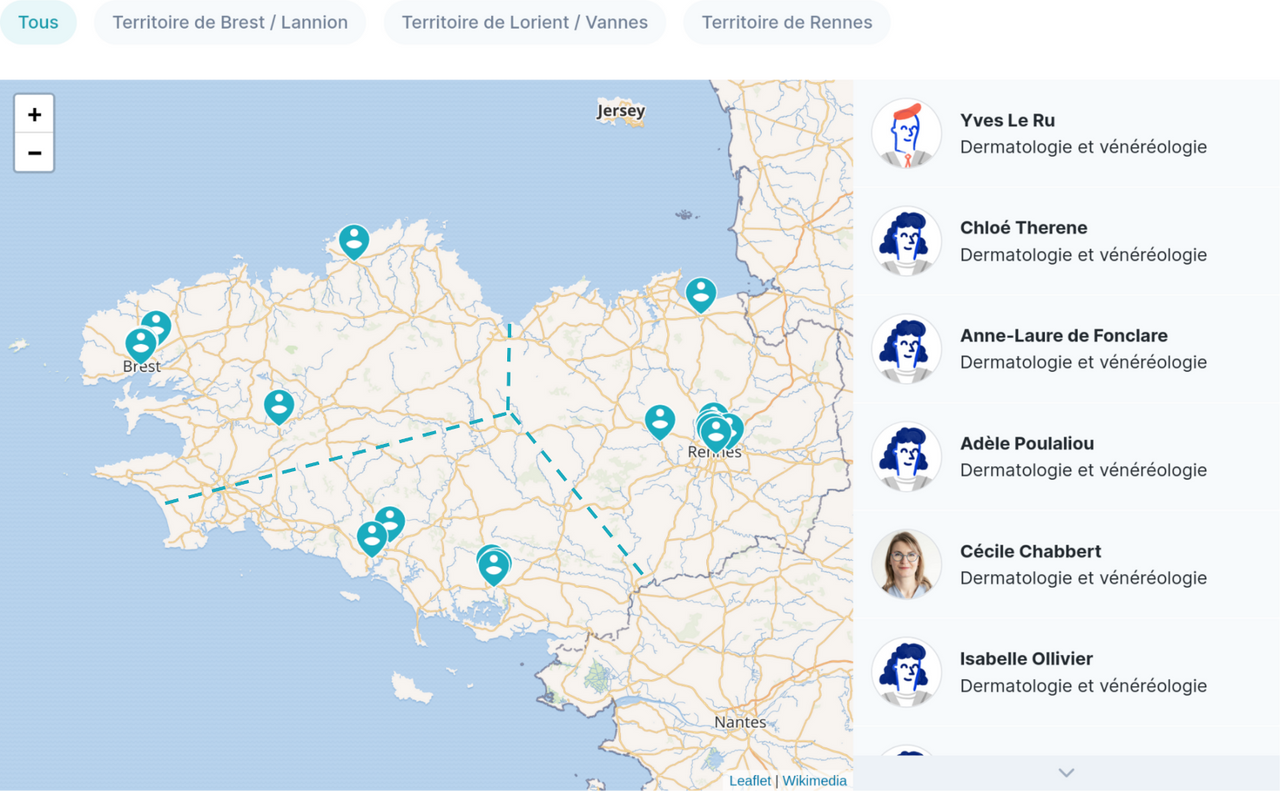Open Isabelle Ollivier's avatar
Screen dimensions: 1280x791
point(906,673)
